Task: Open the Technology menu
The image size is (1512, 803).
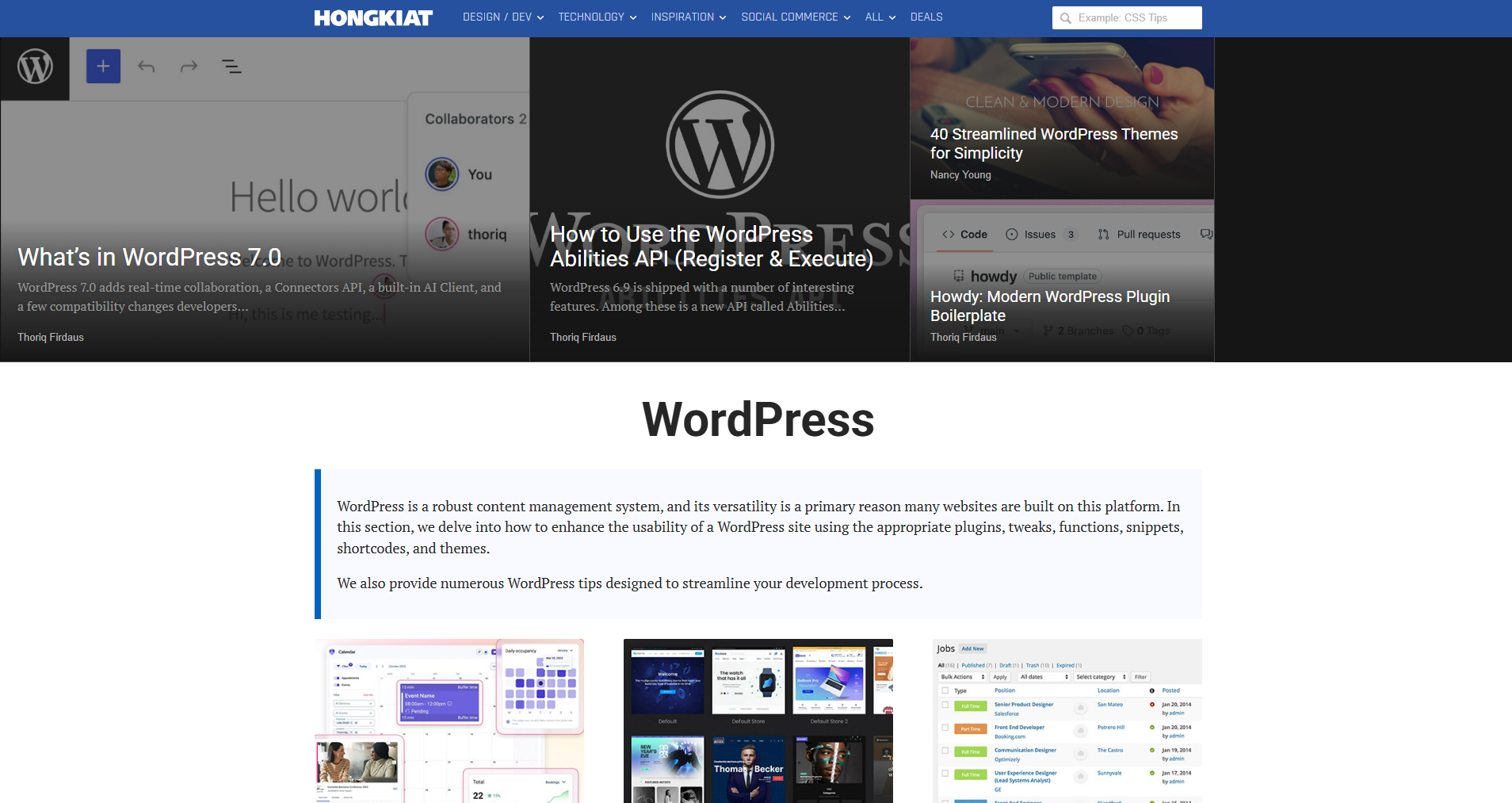Action: click(591, 17)
